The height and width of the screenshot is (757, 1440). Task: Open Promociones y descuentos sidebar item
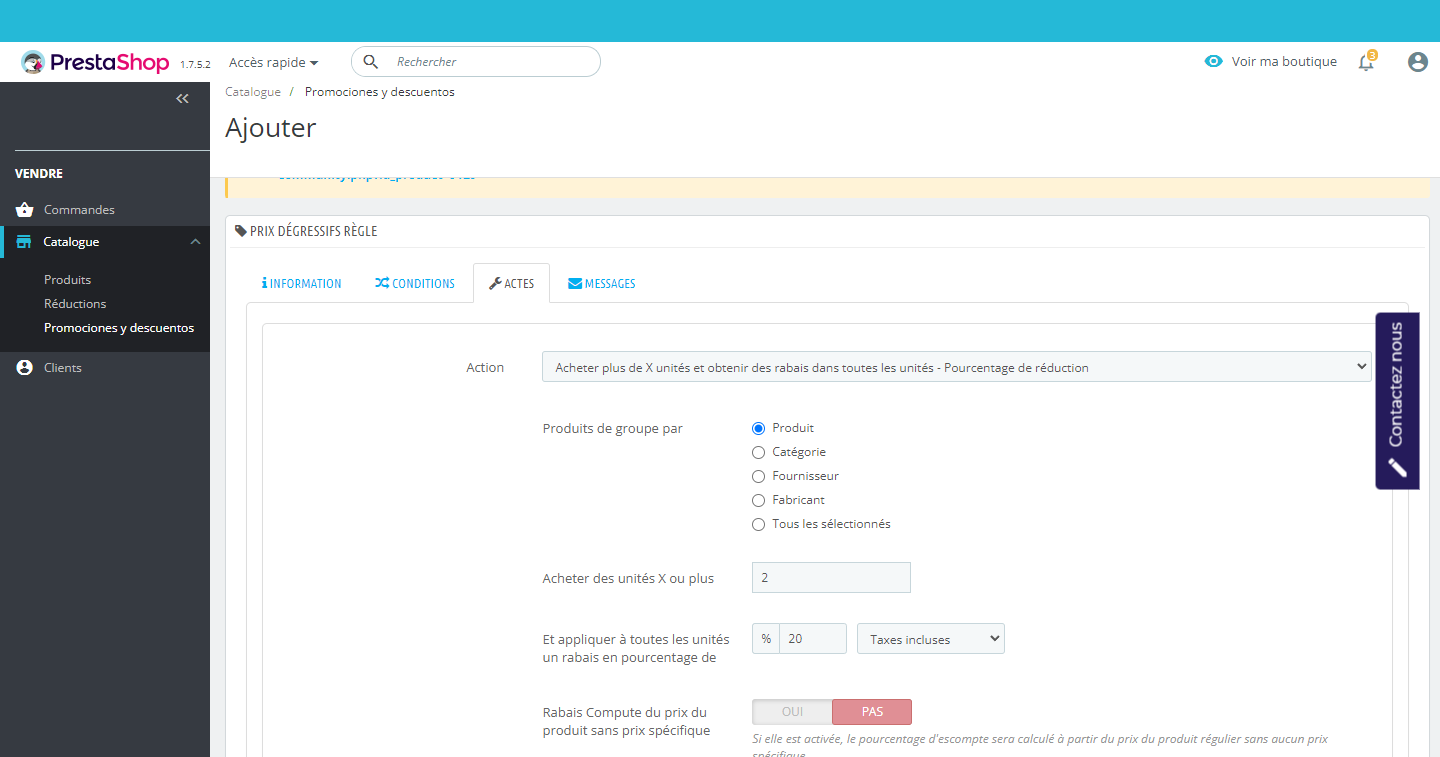[119, 328]
